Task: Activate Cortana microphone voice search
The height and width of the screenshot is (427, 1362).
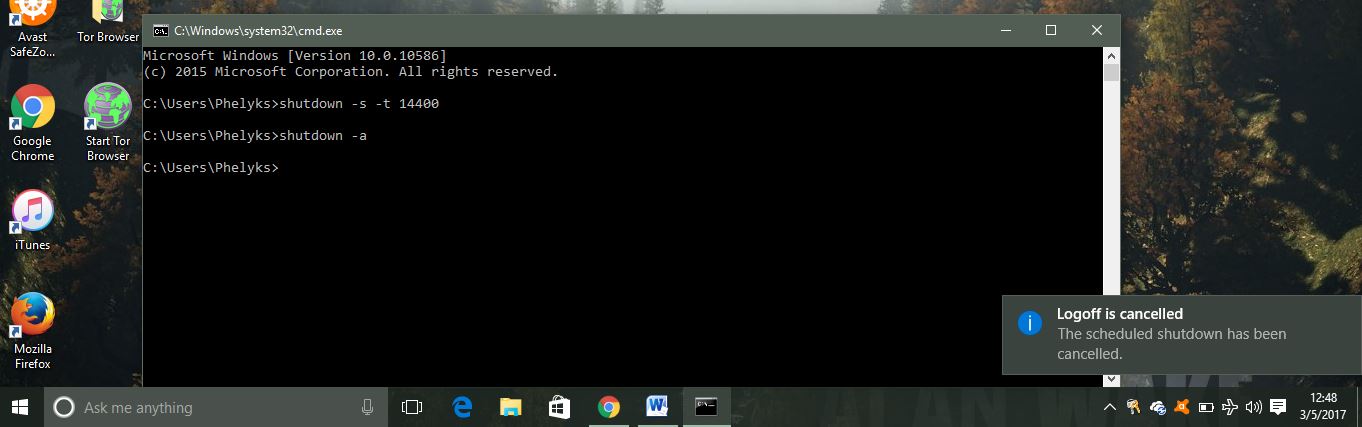Action: [x=367, y=407]
